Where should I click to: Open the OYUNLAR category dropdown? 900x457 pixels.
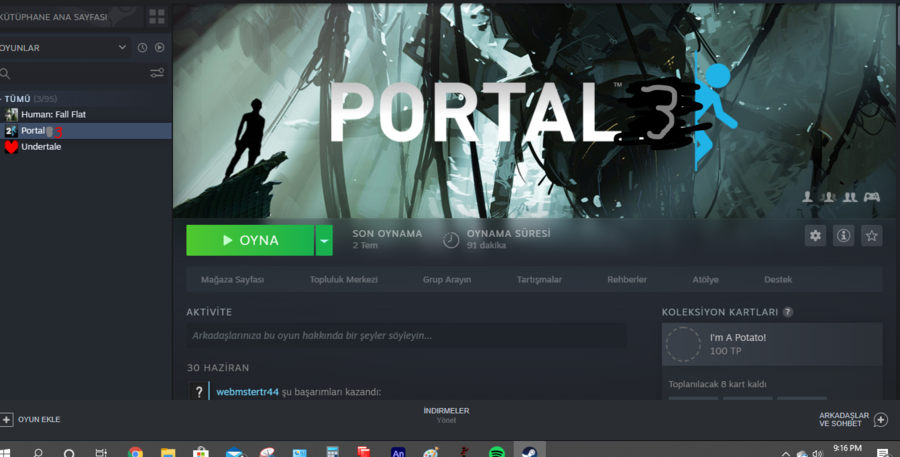click(x=65, y=48)
